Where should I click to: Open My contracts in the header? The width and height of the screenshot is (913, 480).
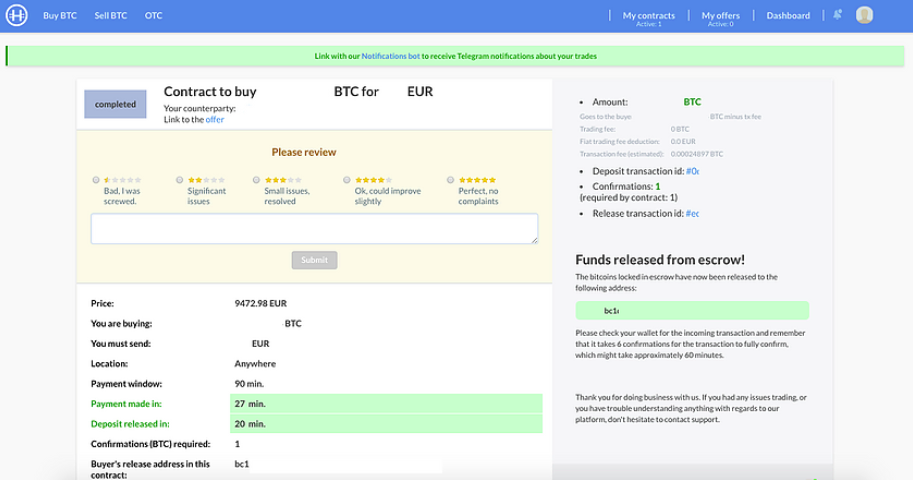(x=649, y=16)
